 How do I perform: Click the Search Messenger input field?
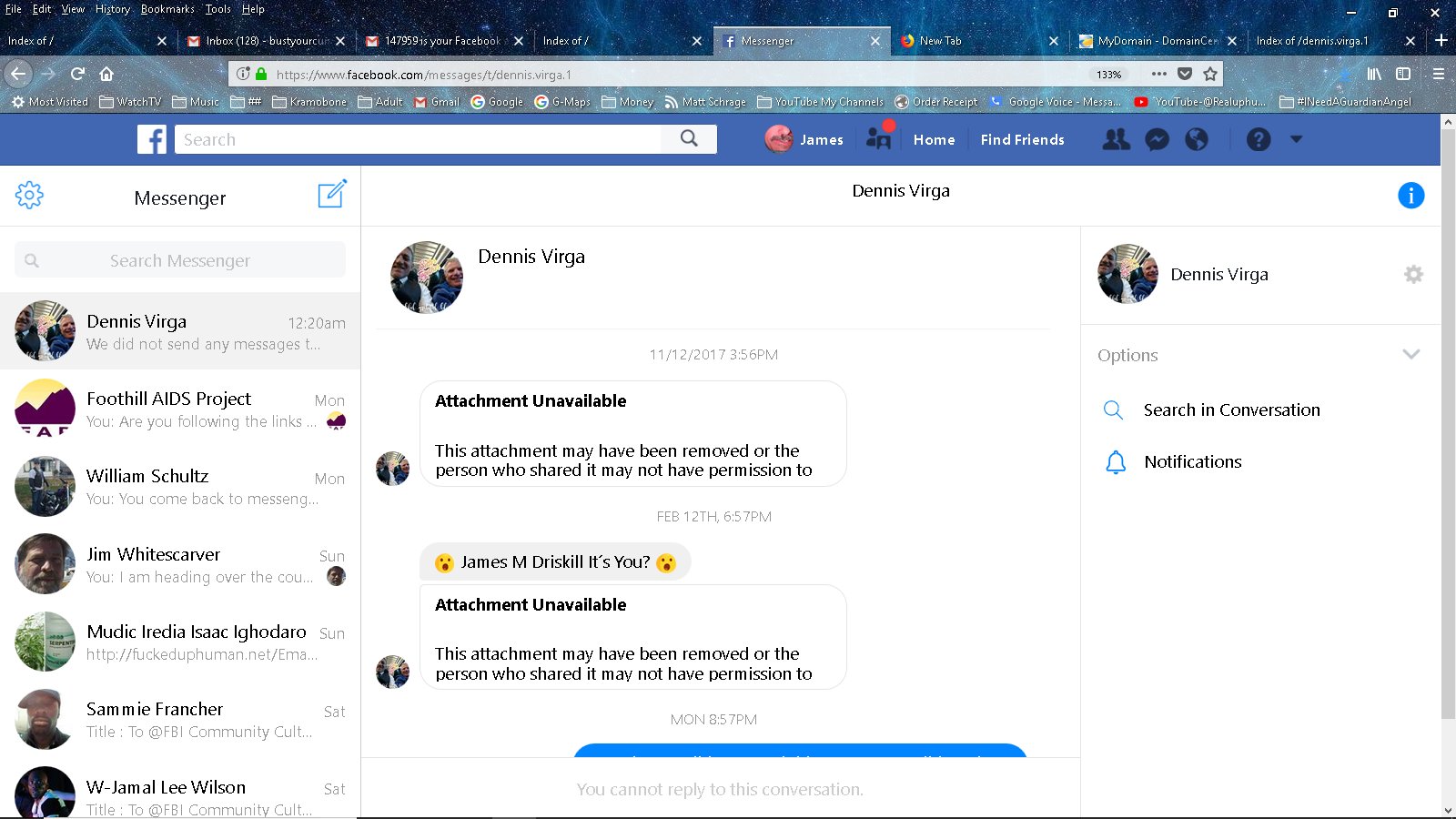[180, 260]
